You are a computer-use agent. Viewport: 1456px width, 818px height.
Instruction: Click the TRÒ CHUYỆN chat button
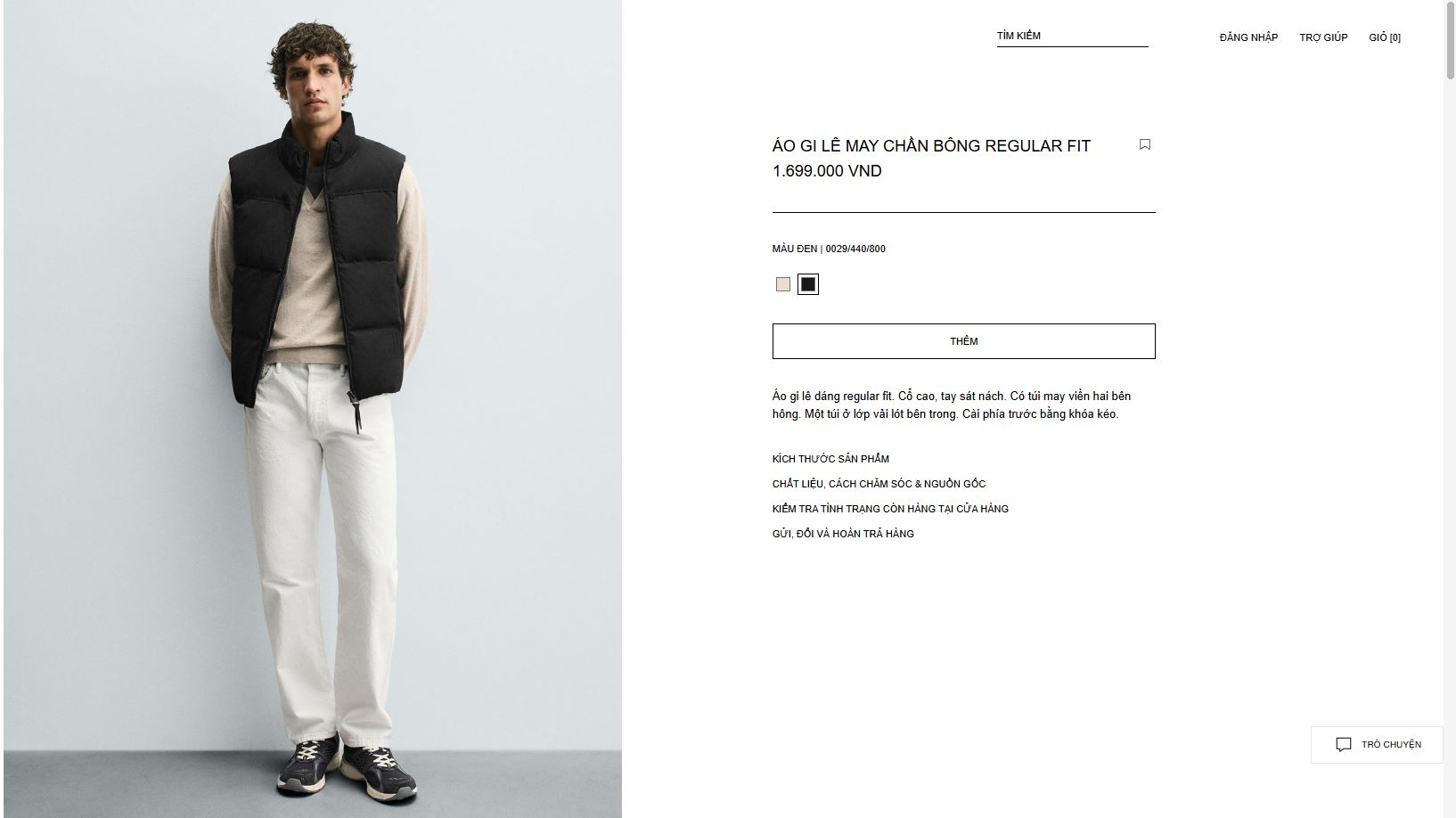[x=1377, y=745]
